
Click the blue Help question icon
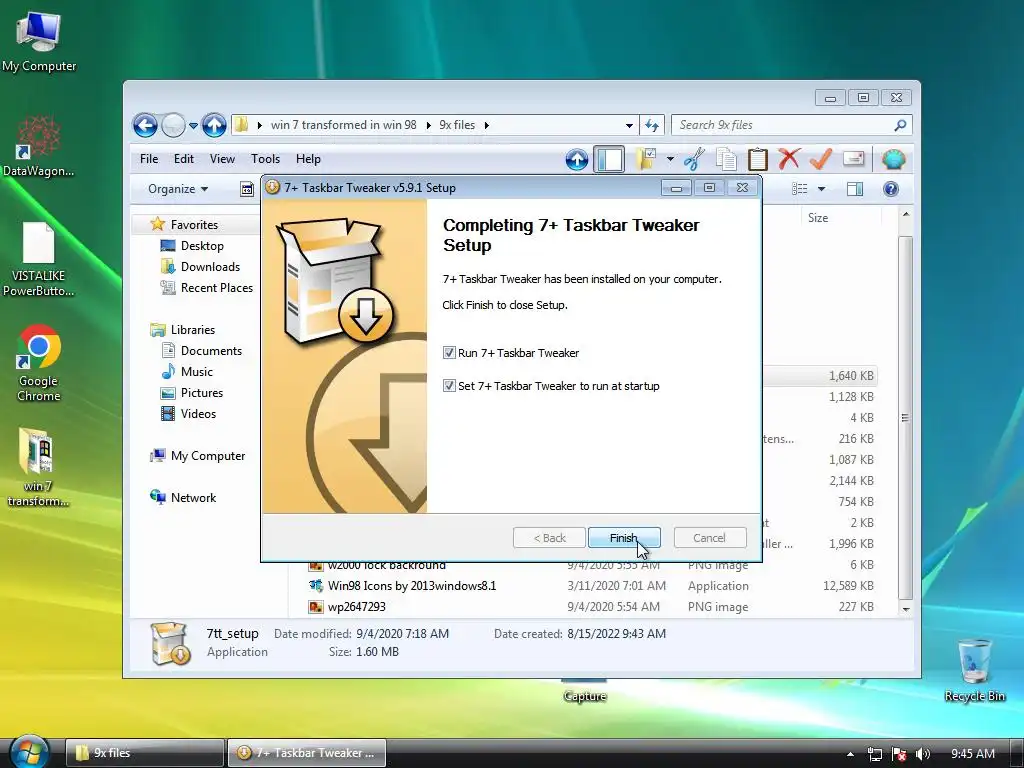(x=891, y=189)
